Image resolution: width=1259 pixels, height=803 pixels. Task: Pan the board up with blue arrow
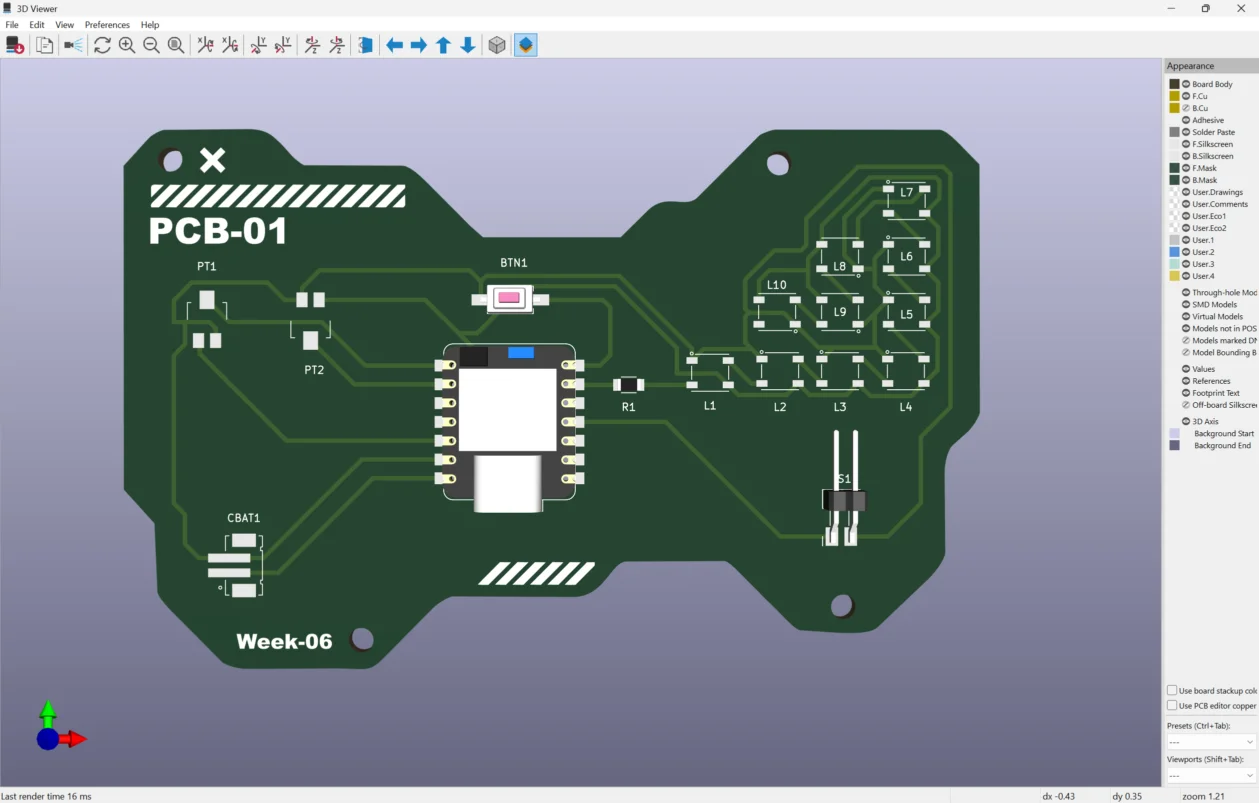443,45
